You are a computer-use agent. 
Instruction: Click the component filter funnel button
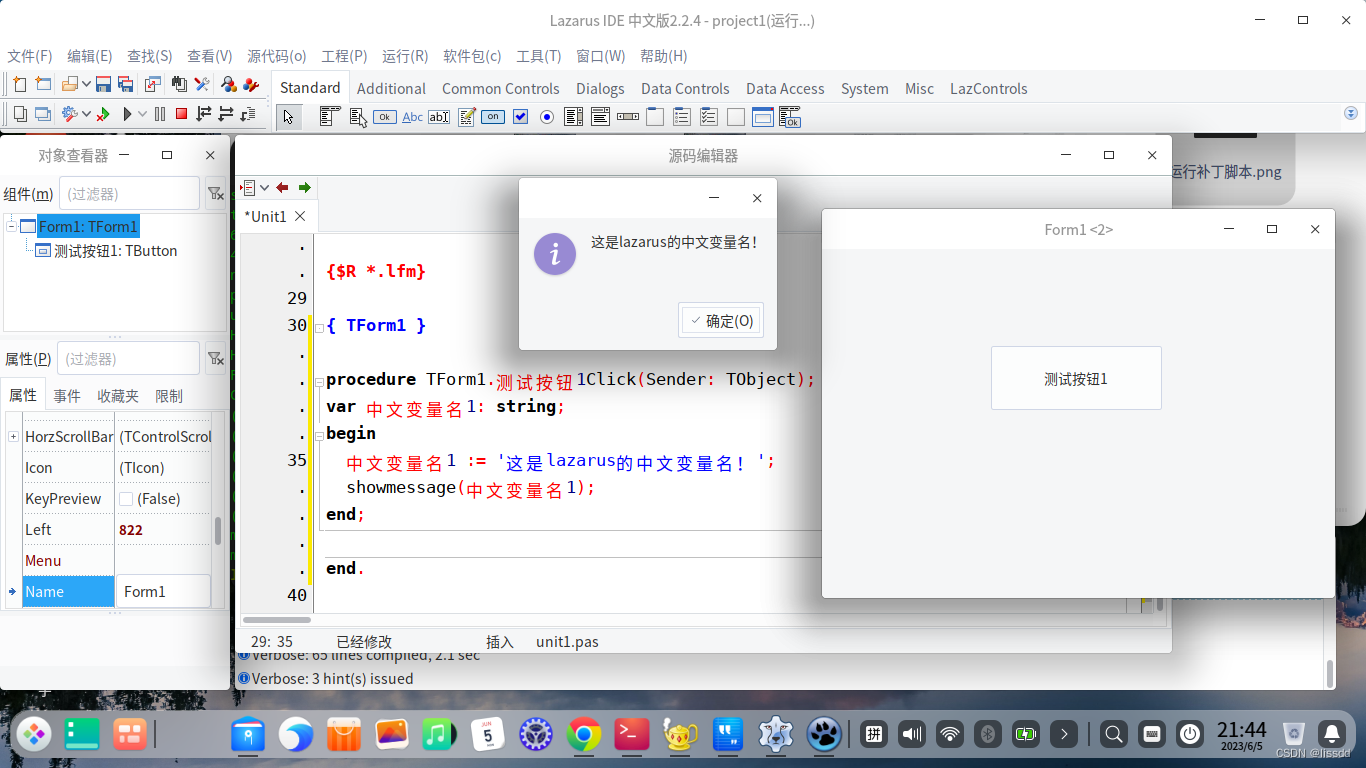click(x=215, y=194)
